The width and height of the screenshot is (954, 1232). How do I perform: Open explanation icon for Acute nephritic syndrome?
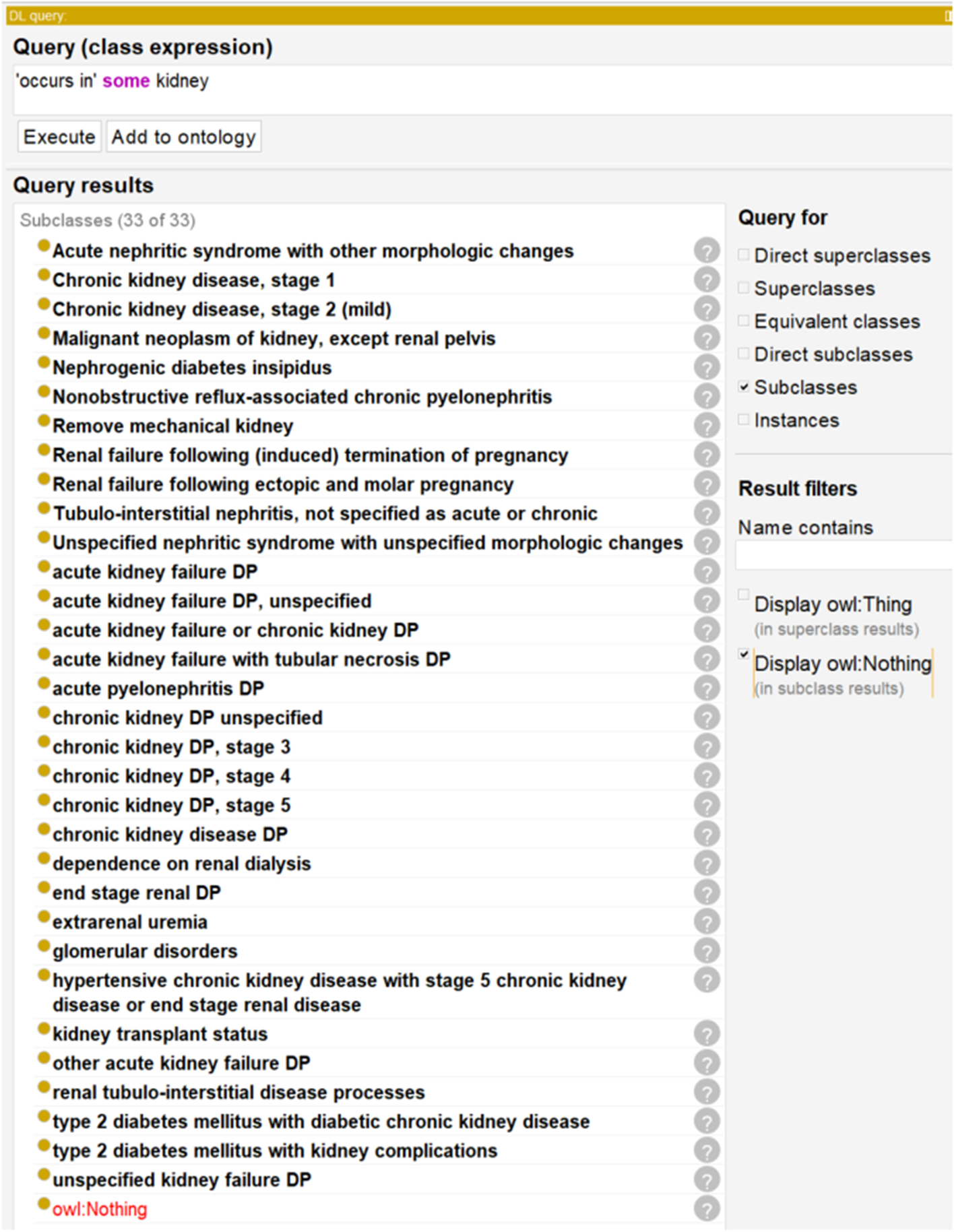(707, 251)
